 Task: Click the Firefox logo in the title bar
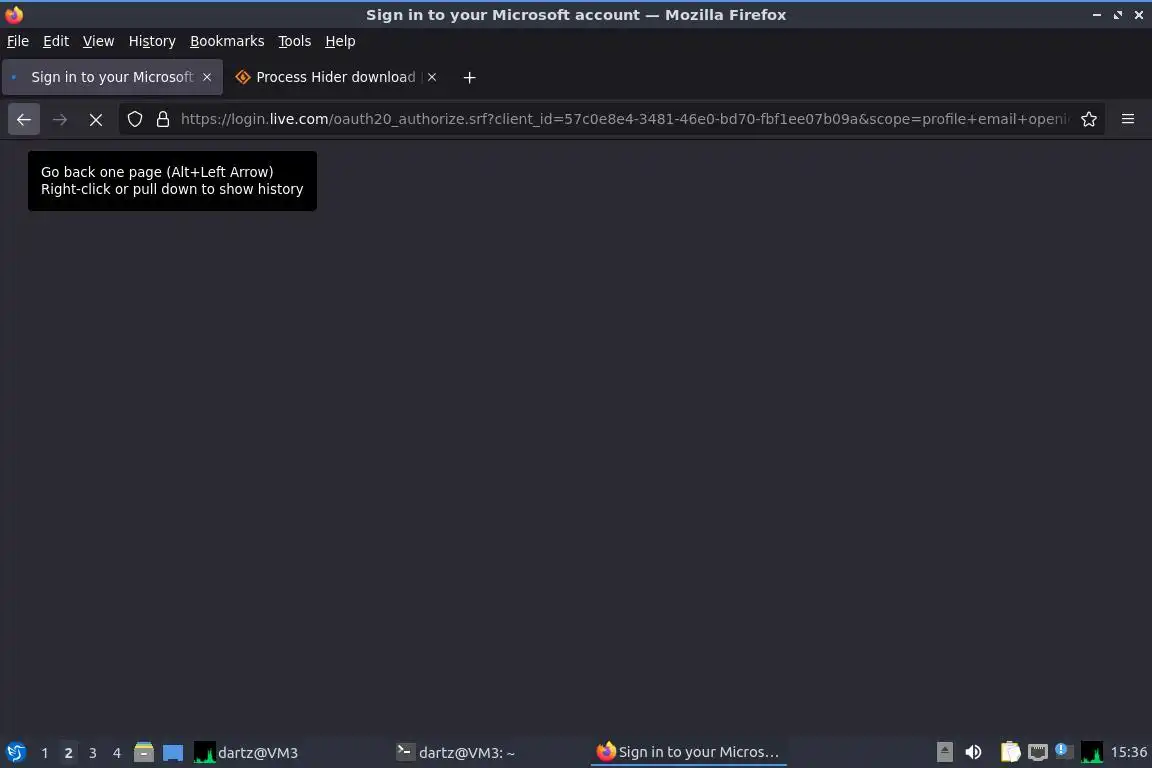(14, 15)
